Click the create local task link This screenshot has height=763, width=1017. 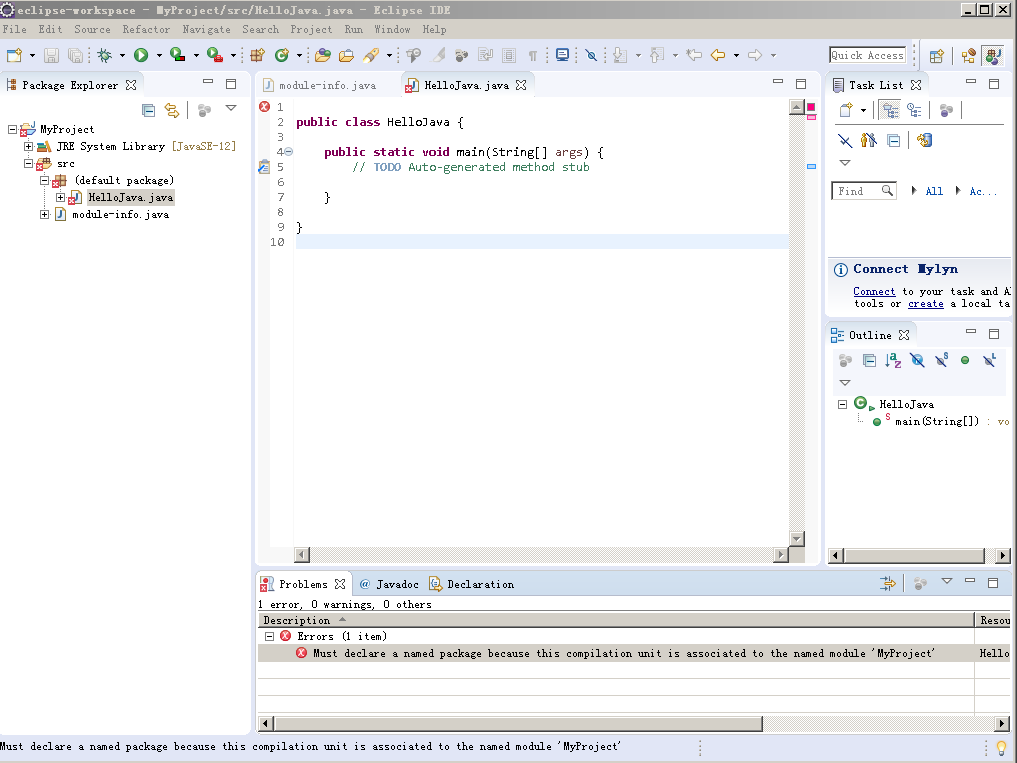(926, 304)
